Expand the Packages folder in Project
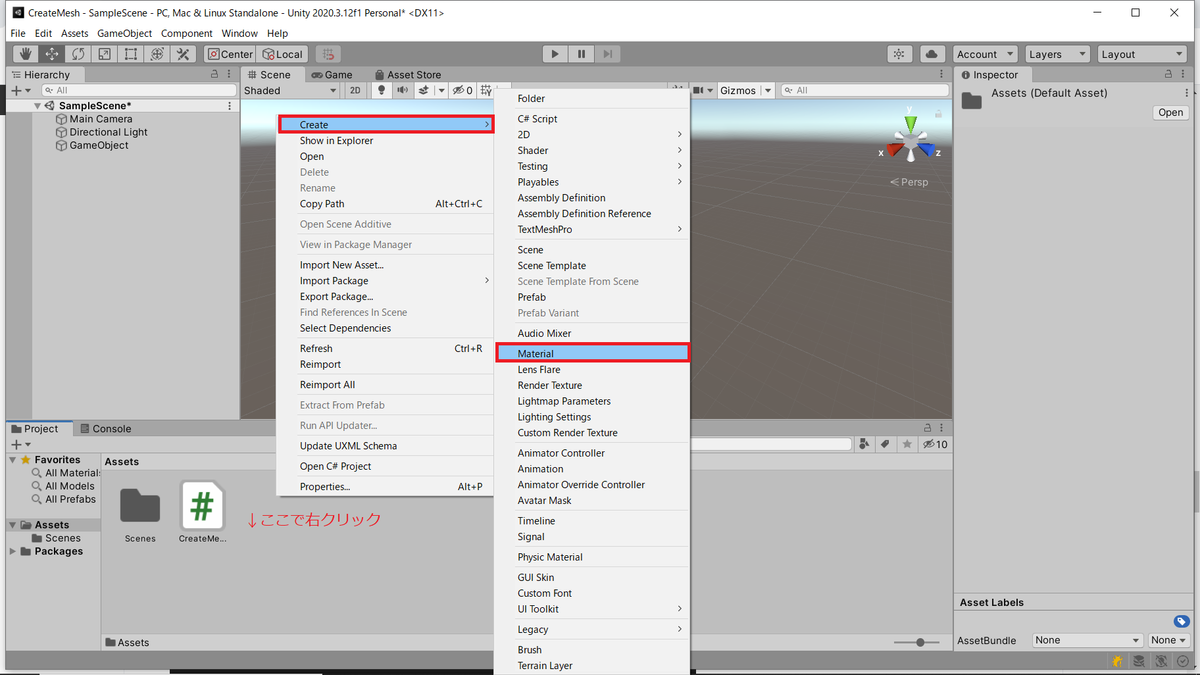This screenshot has width=1200, height=675. 13,551
